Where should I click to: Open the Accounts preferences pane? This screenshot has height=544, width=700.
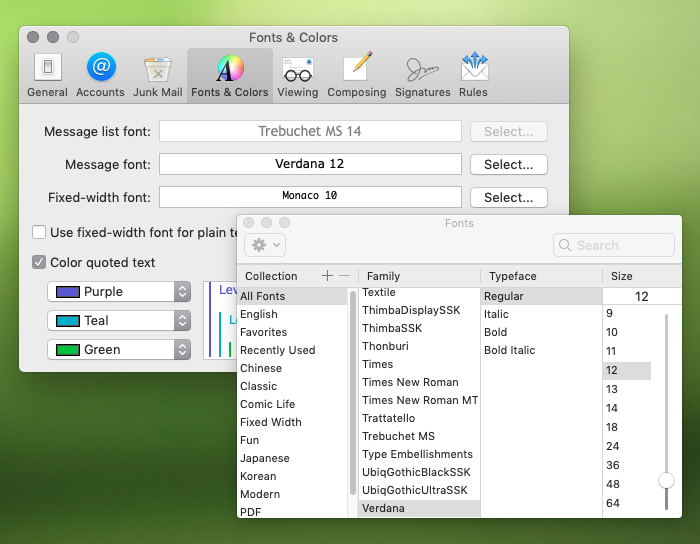pos(101,76)
